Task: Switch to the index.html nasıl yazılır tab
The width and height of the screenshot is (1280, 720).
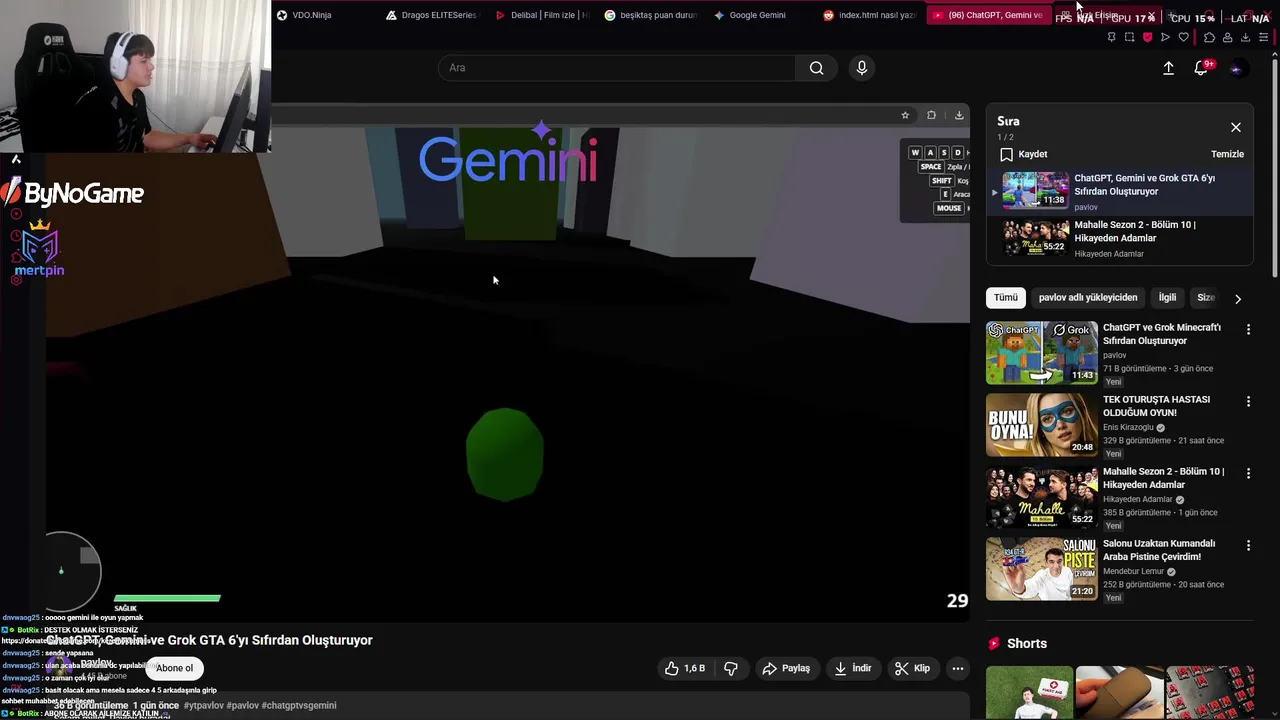Action: click(869, 15)
